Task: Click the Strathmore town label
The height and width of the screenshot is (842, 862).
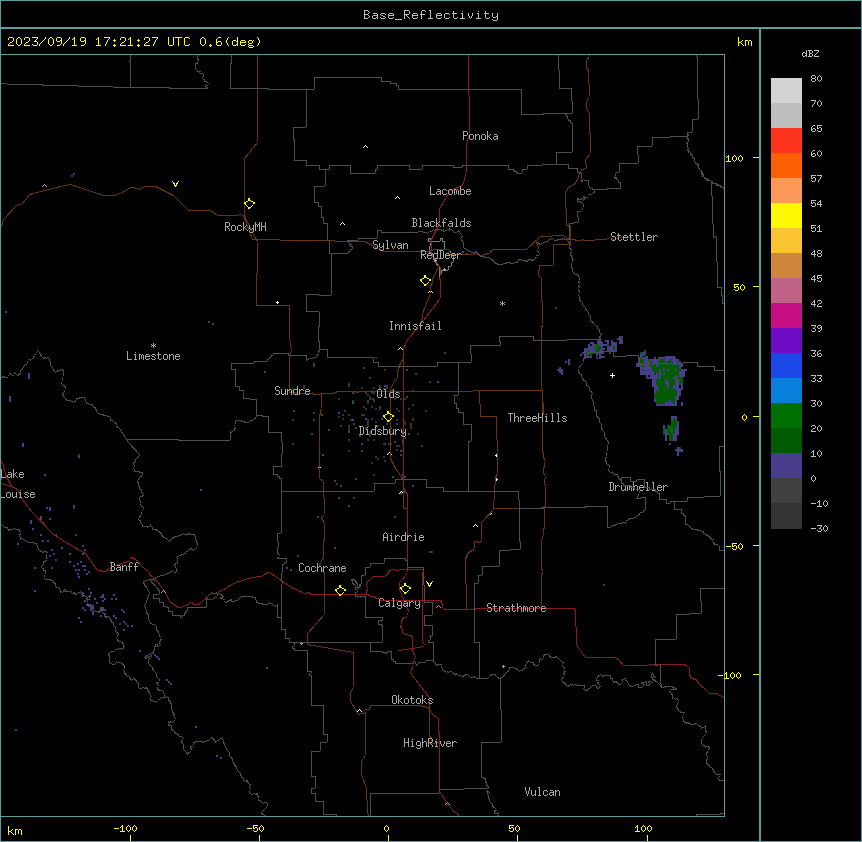Action: (x=516, y=608)
